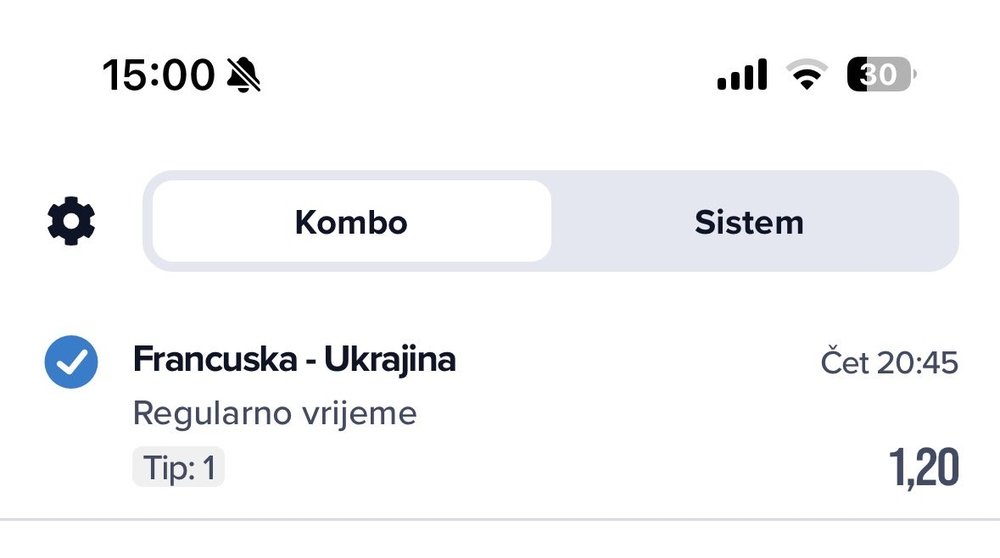Tap the Čet 20:45 kickoff time
1000x558 pixels.
890,362
